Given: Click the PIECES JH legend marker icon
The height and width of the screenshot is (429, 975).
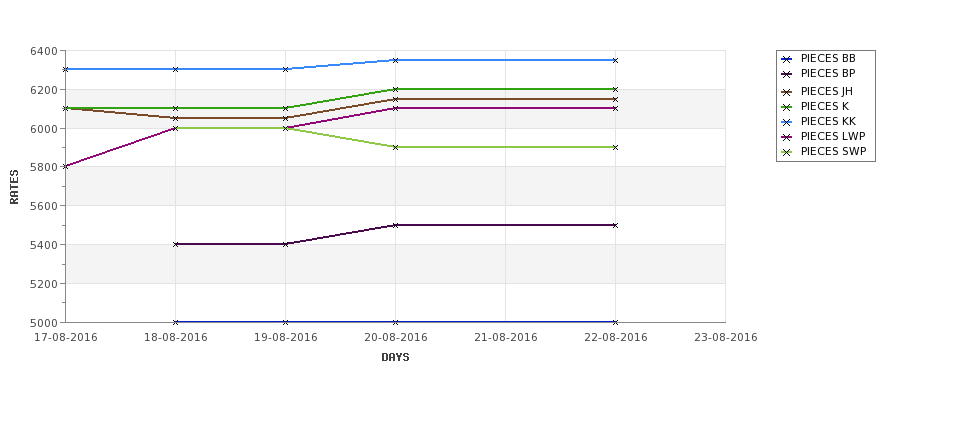Looking at the screenshot, I should [x=787, y=92].
